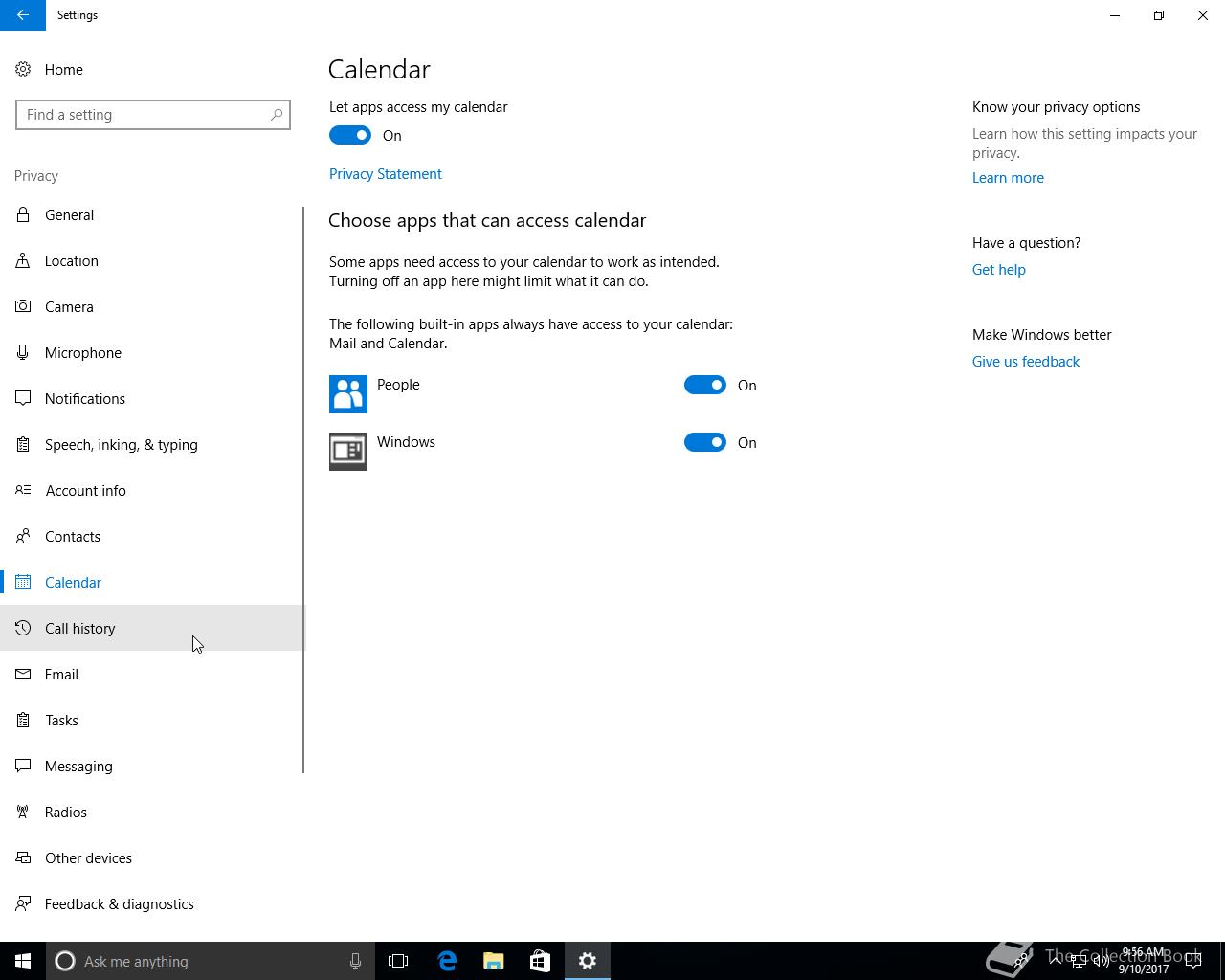The image size is (1225, 980).
Task: Show hidden system tray icons
Action: (1056, 961)
